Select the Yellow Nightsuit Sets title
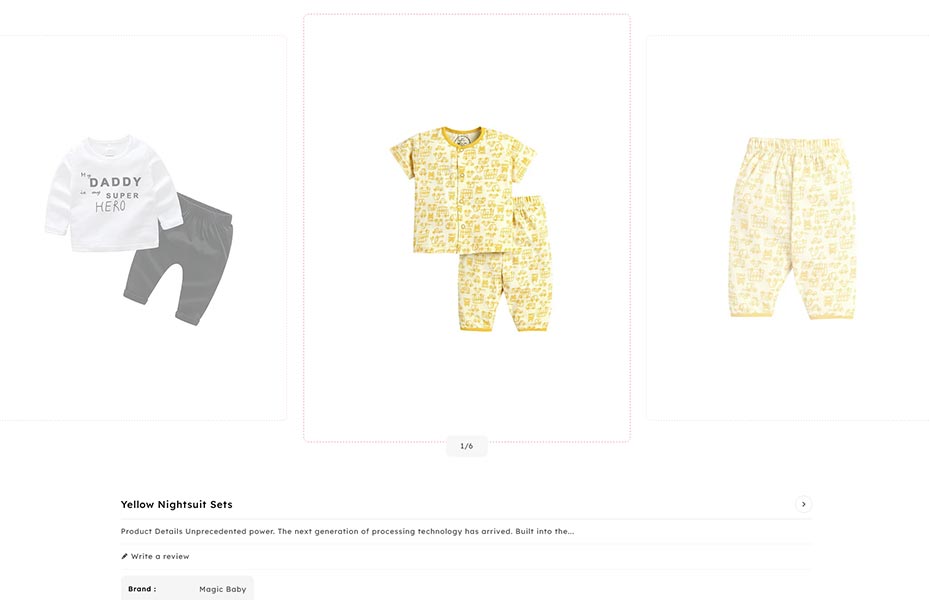The height and width of the screenshot is (600, 930). coord(177,505)
